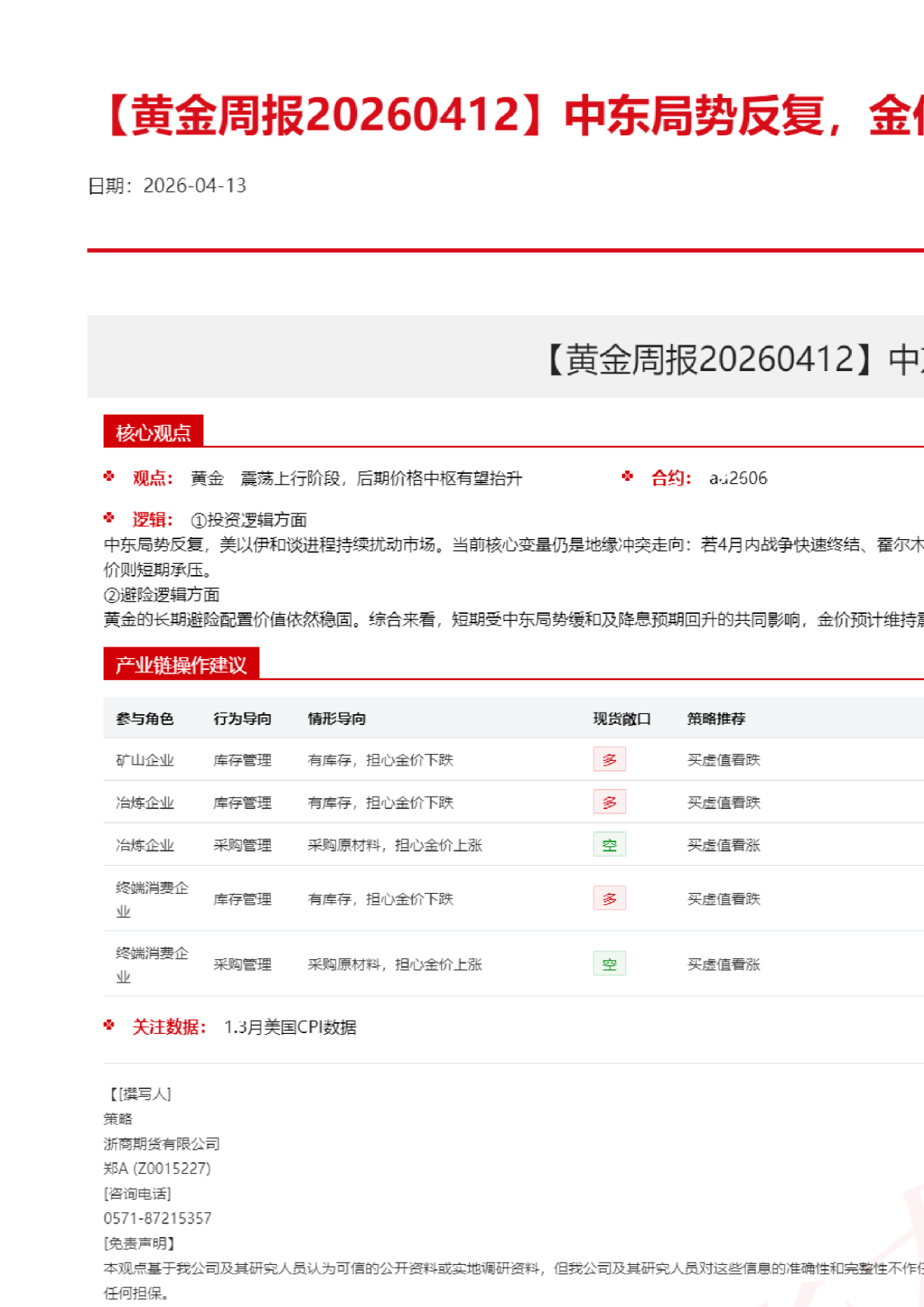Select the 核心观点 section tab
Viewport: 924px width, 1307px height.
click(x=153, y=433)
